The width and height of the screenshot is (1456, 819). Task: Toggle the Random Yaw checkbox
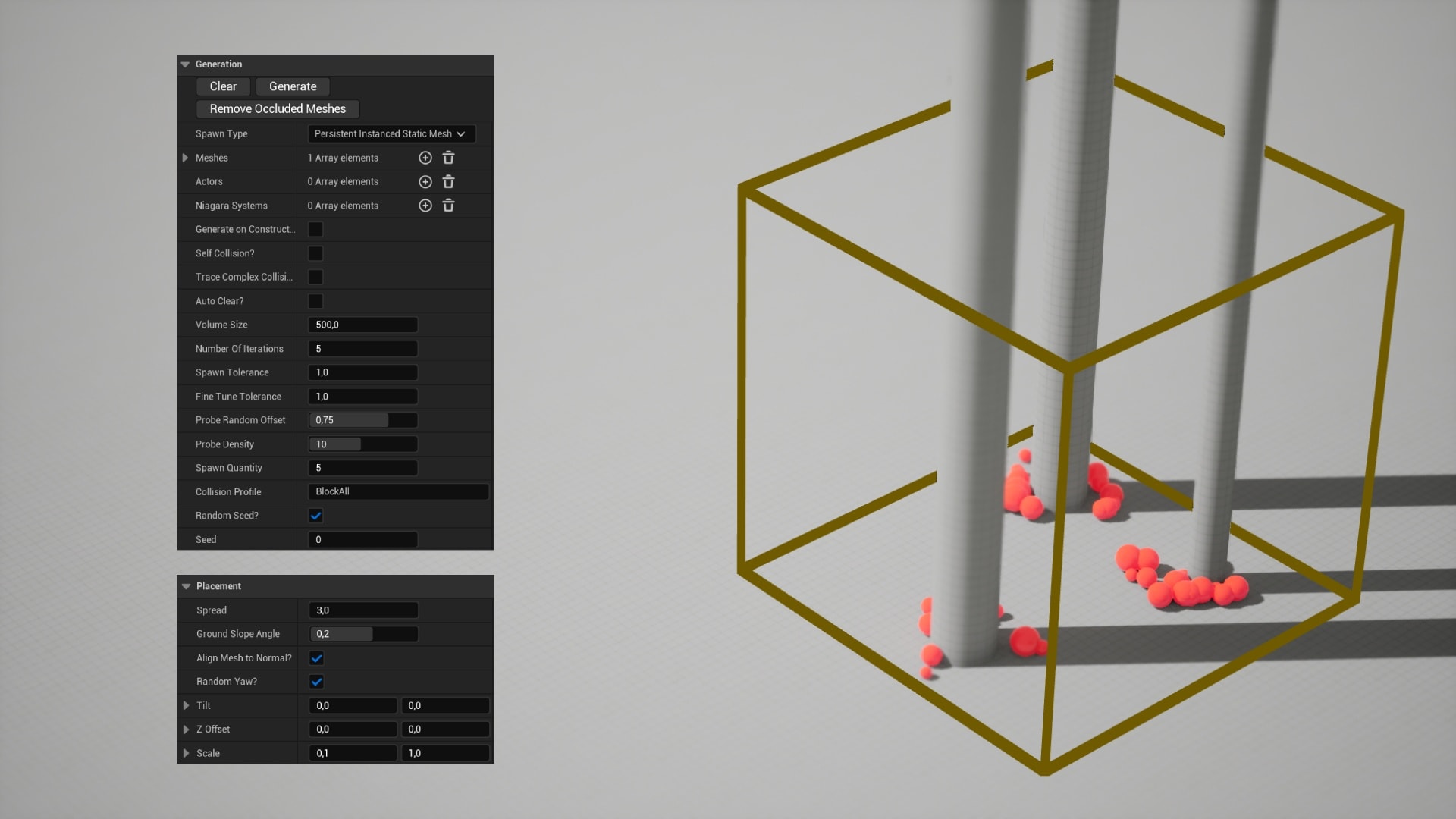pyautogui.click(x=315, y=681)
